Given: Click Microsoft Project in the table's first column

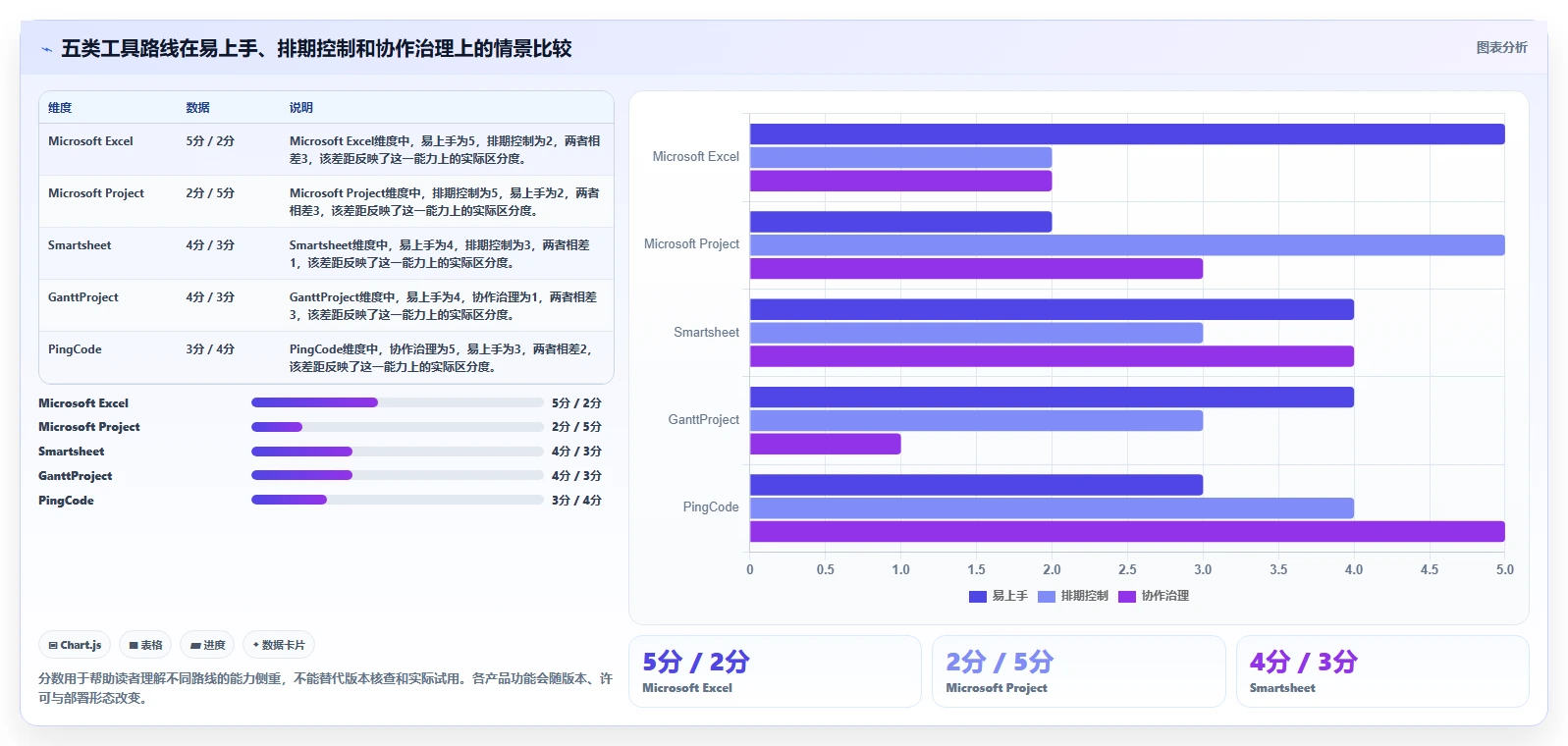Looking at the screenshot, I should coord(96,193).
